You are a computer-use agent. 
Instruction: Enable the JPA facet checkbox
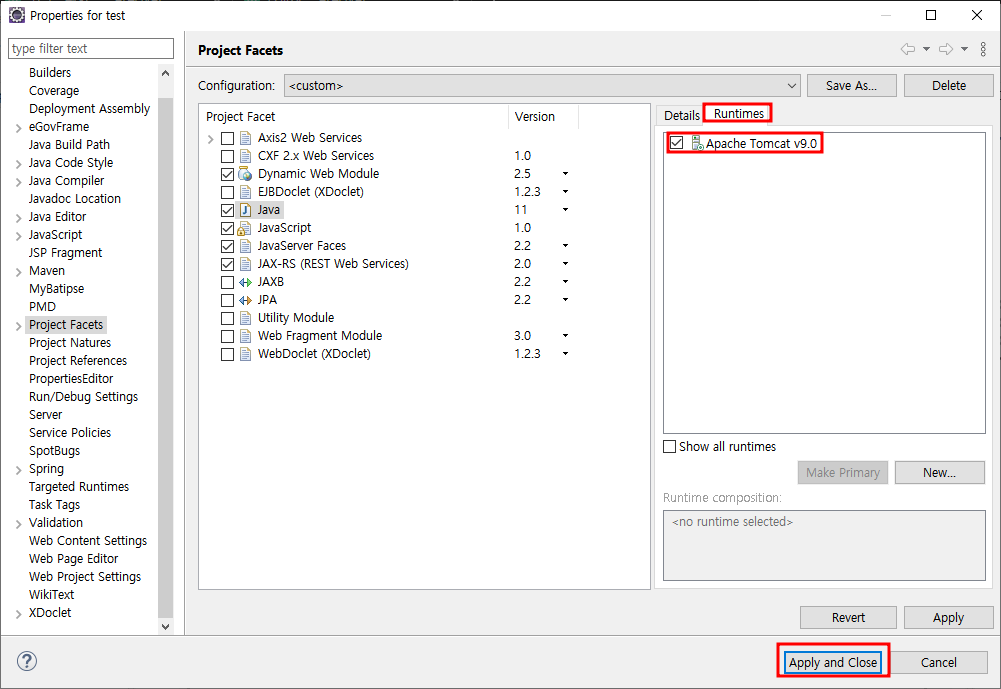coord(227,299)
